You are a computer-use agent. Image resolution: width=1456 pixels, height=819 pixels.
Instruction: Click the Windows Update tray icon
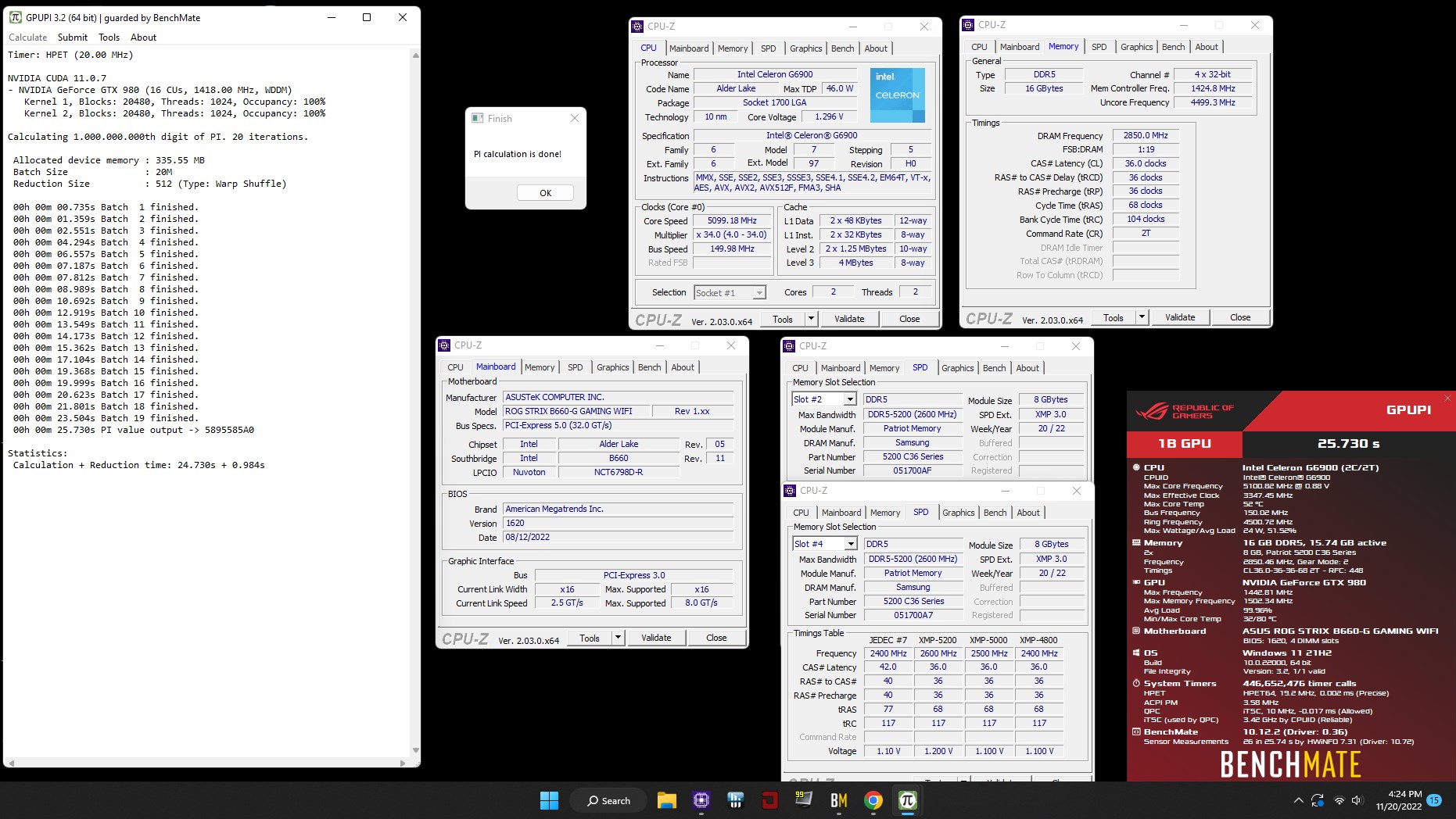[1318, 800]
